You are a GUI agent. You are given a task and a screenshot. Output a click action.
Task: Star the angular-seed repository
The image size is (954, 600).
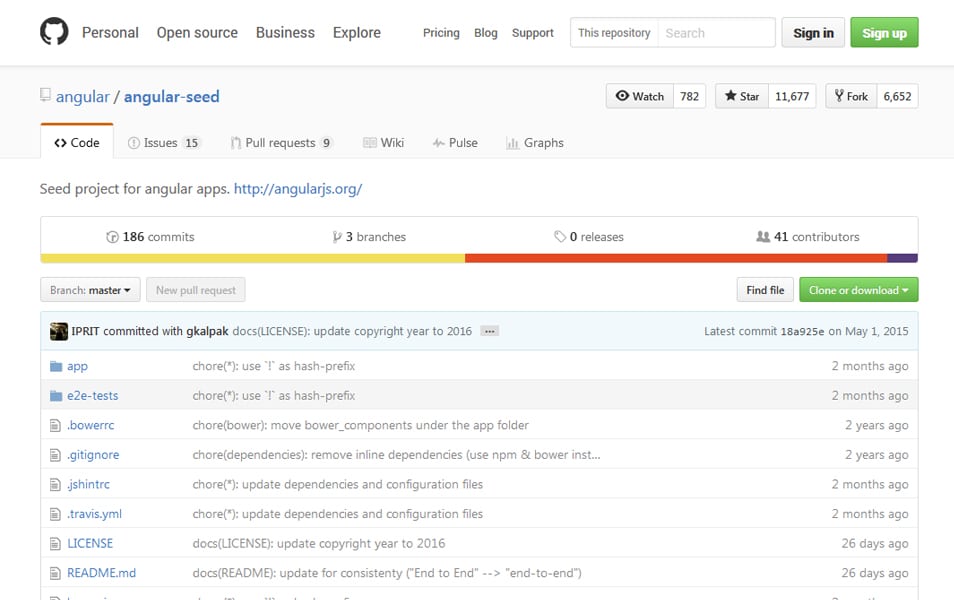(742, 96)
